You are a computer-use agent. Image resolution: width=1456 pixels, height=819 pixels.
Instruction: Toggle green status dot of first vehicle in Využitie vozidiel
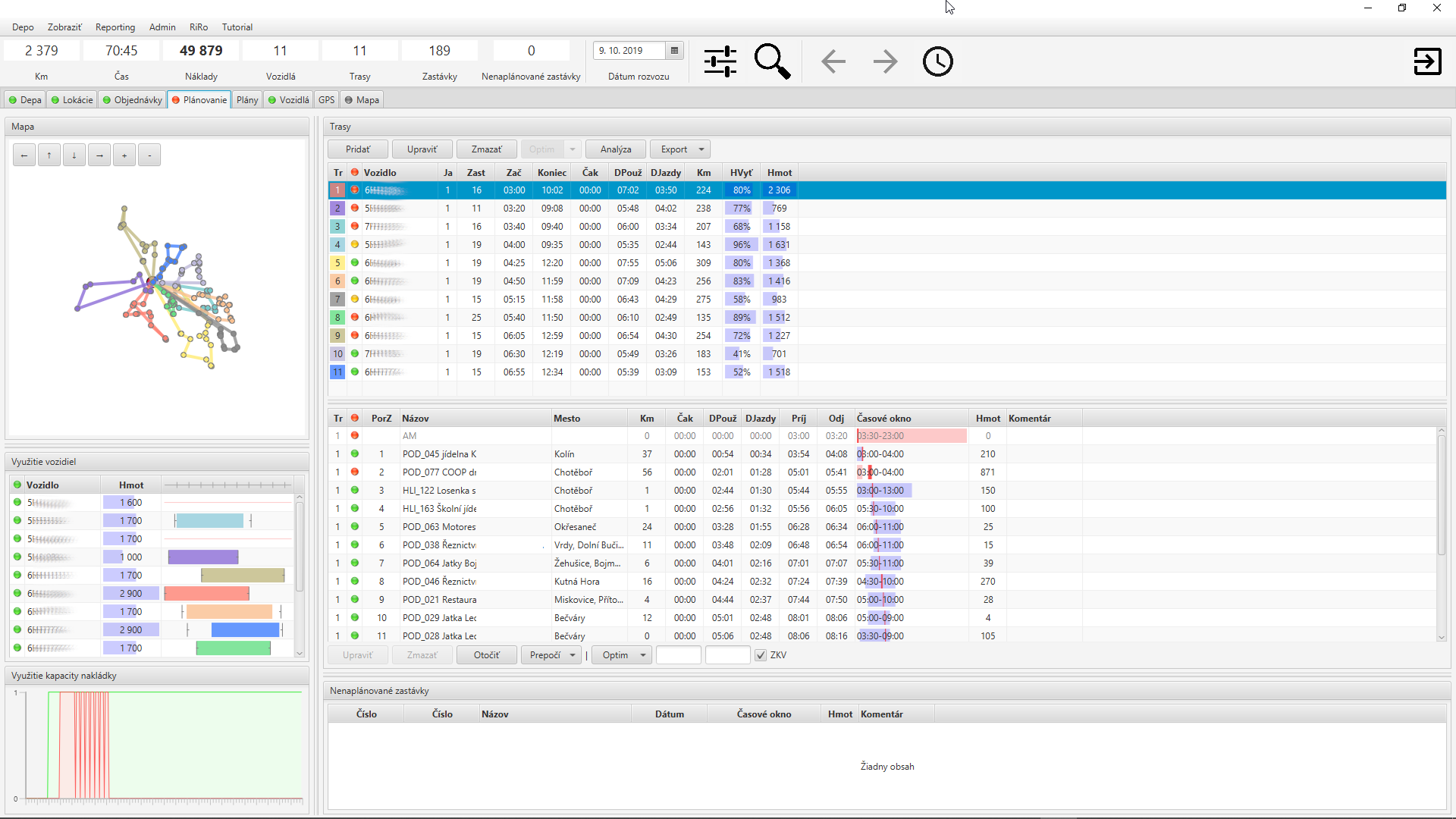(x=17, y=503)
